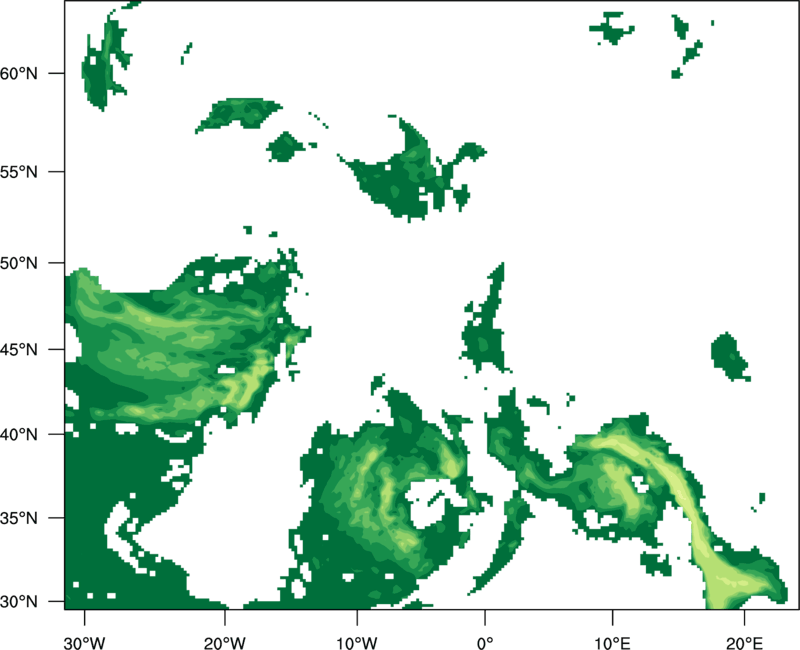Click the 40°N latitude label
800x650 pixels.
[19, 435]
